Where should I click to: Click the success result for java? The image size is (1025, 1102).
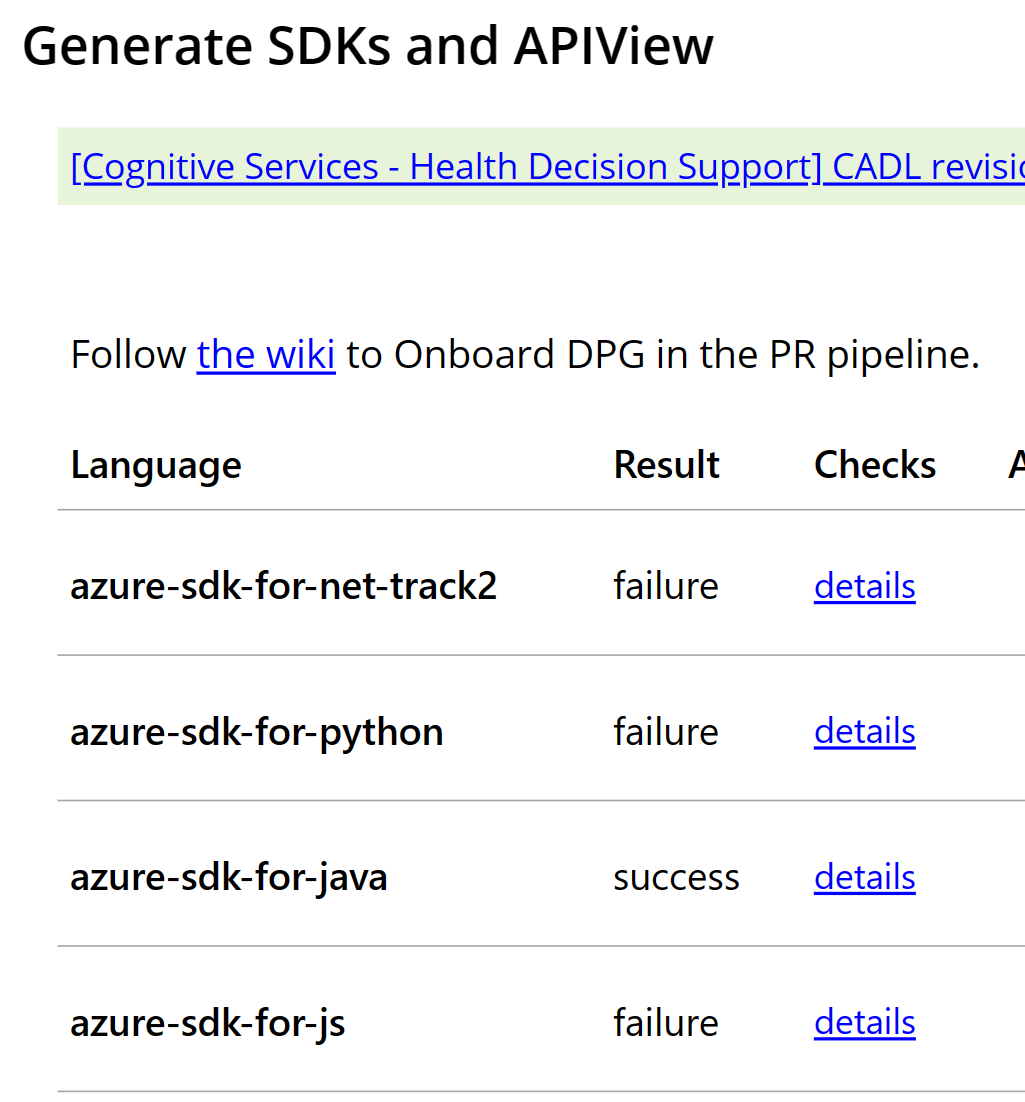676,878
